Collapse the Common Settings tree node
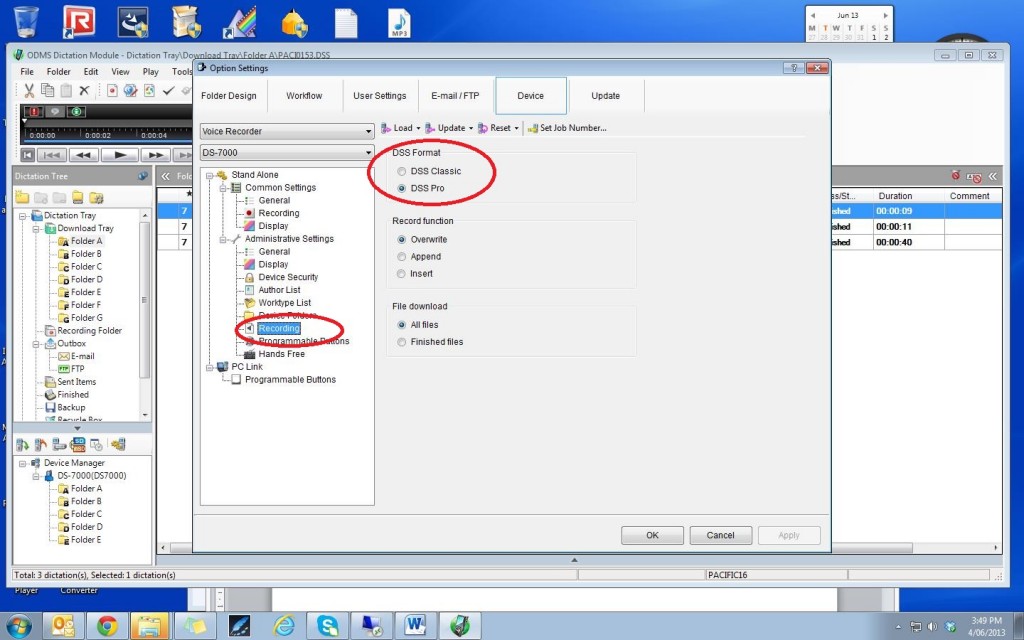 tap(223, 187)
